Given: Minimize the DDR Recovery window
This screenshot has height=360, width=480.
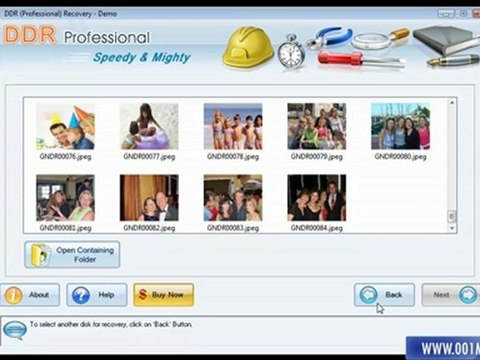Looking at the screenshot, I should coord(446,14).
